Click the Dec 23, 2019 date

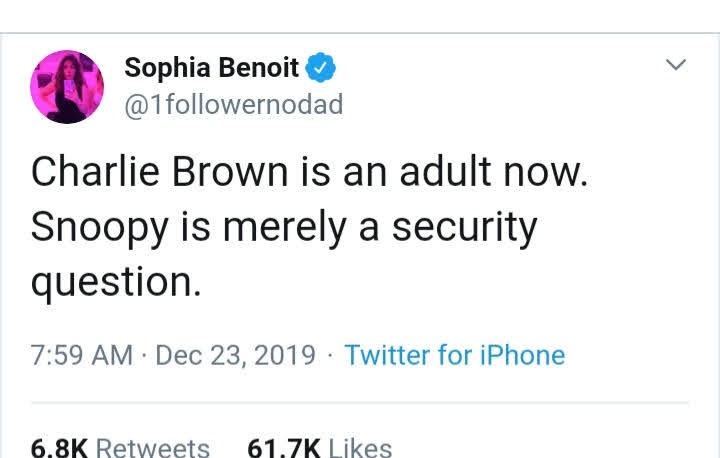click(236, 355)
